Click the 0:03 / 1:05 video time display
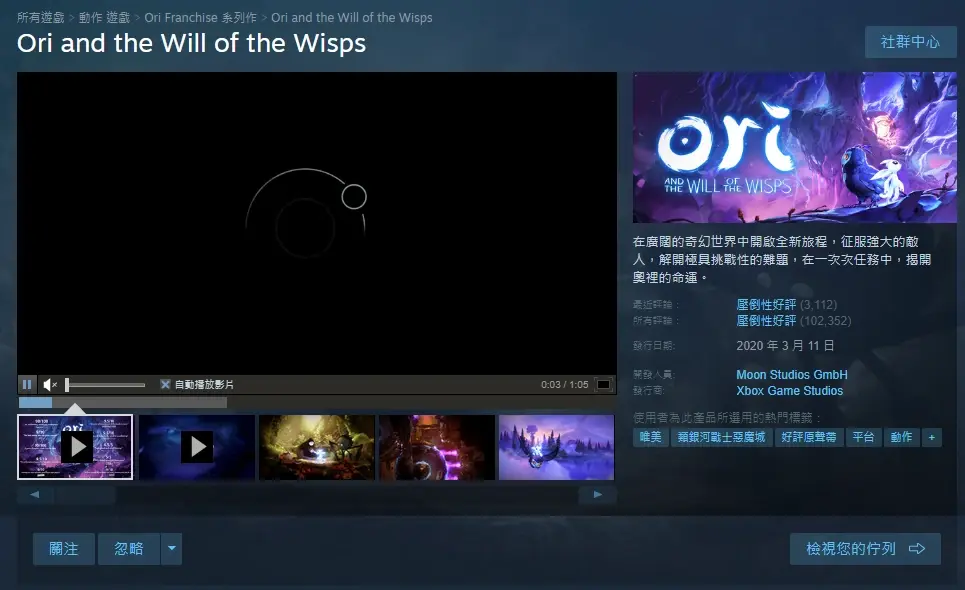The width and height of the screenshot is (965, 590). pos(564,385)
